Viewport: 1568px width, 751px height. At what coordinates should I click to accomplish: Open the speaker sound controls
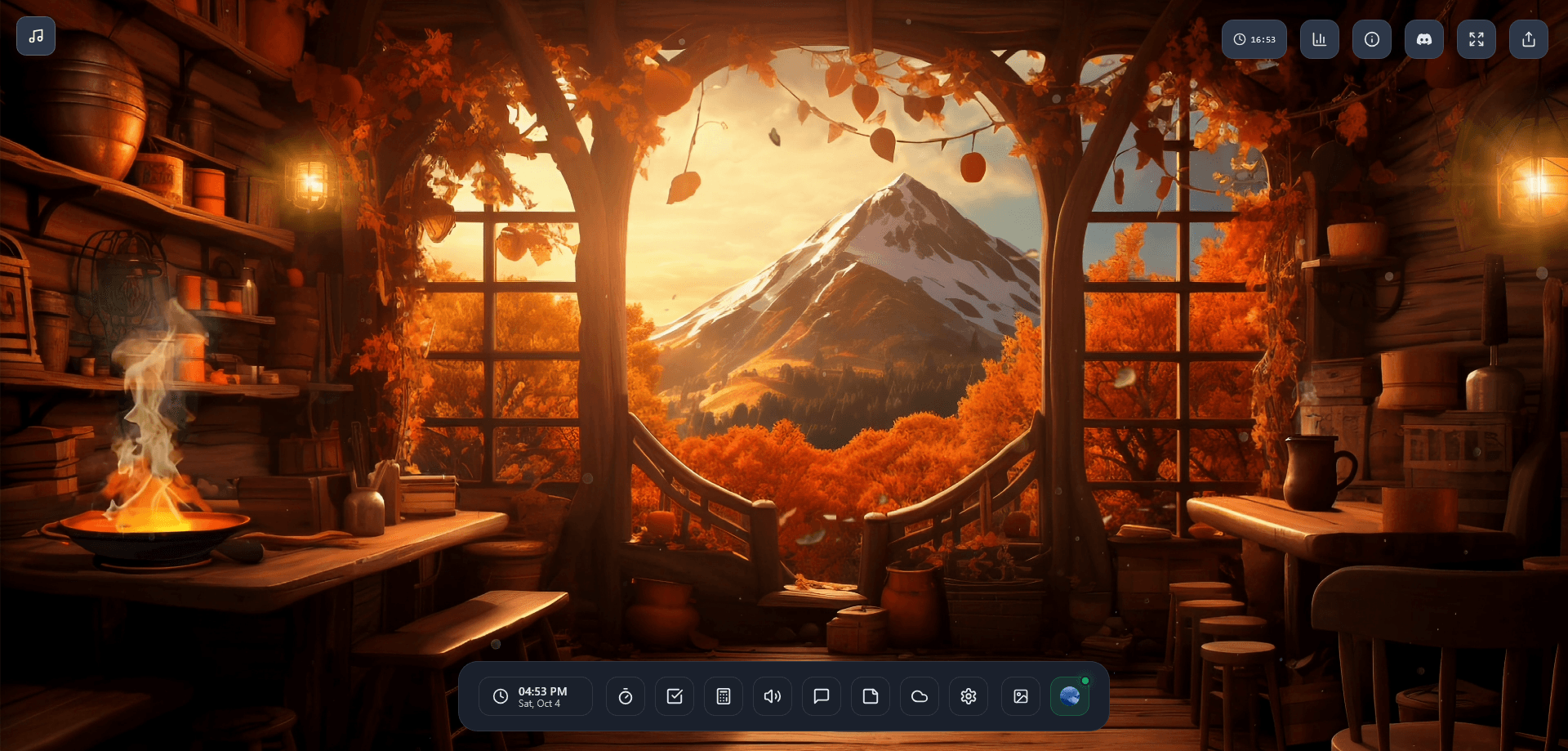(x=772, y=696)
